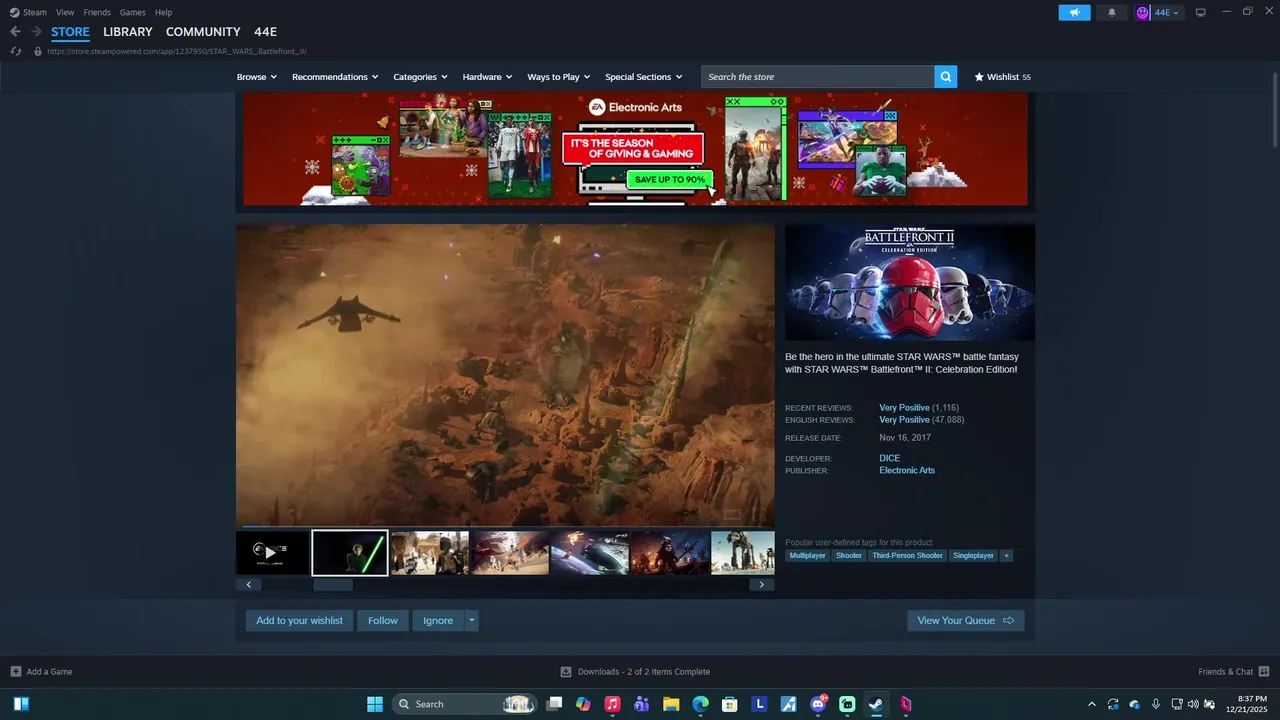The width and height of the screenshot is (1280, 720).
Task: Open the notifications bell
Action: point(1112,12)
